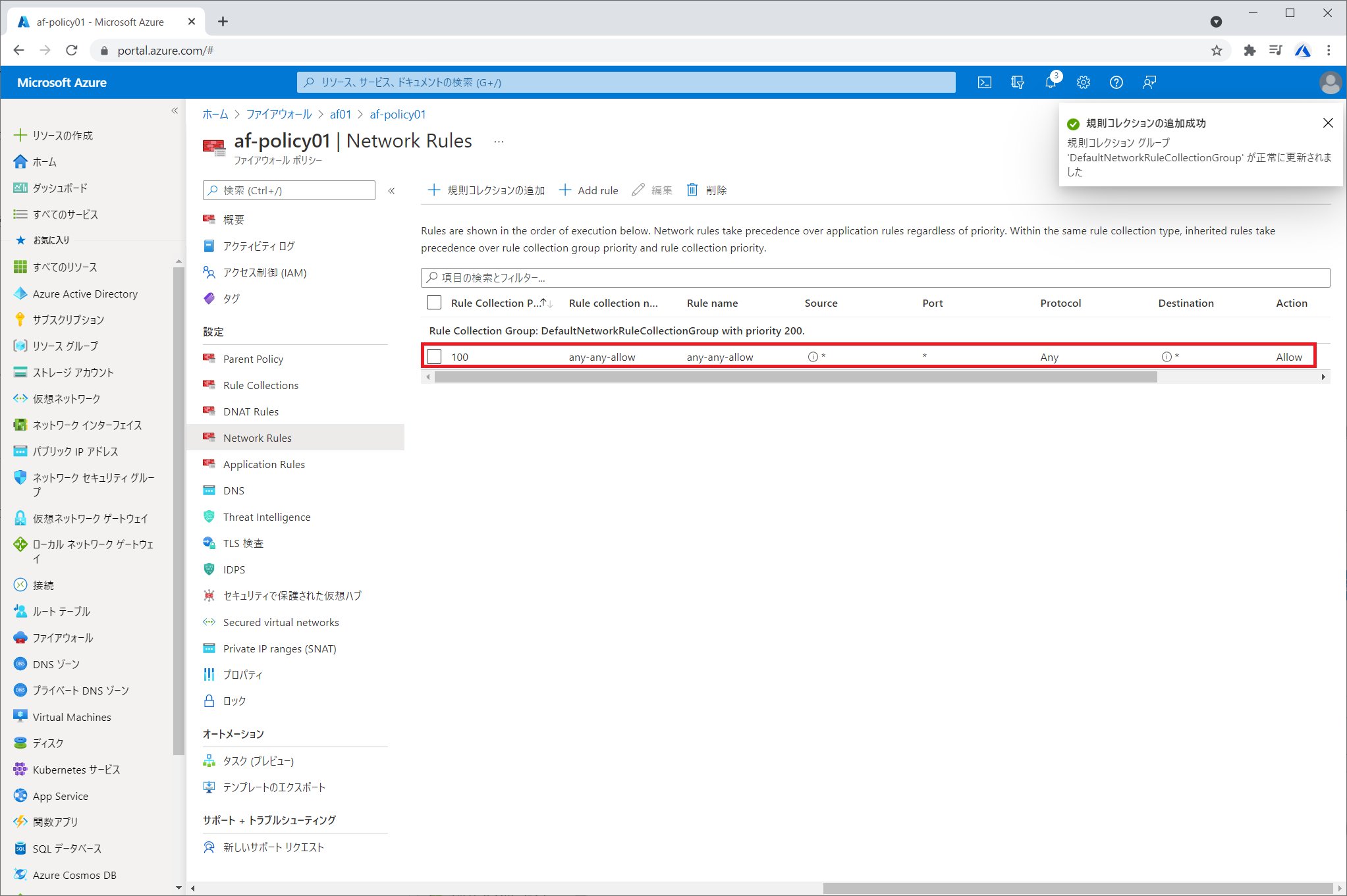Toggle the select-all header checkbox
The height and width of the screenshot is (896, 1347).
434,303
